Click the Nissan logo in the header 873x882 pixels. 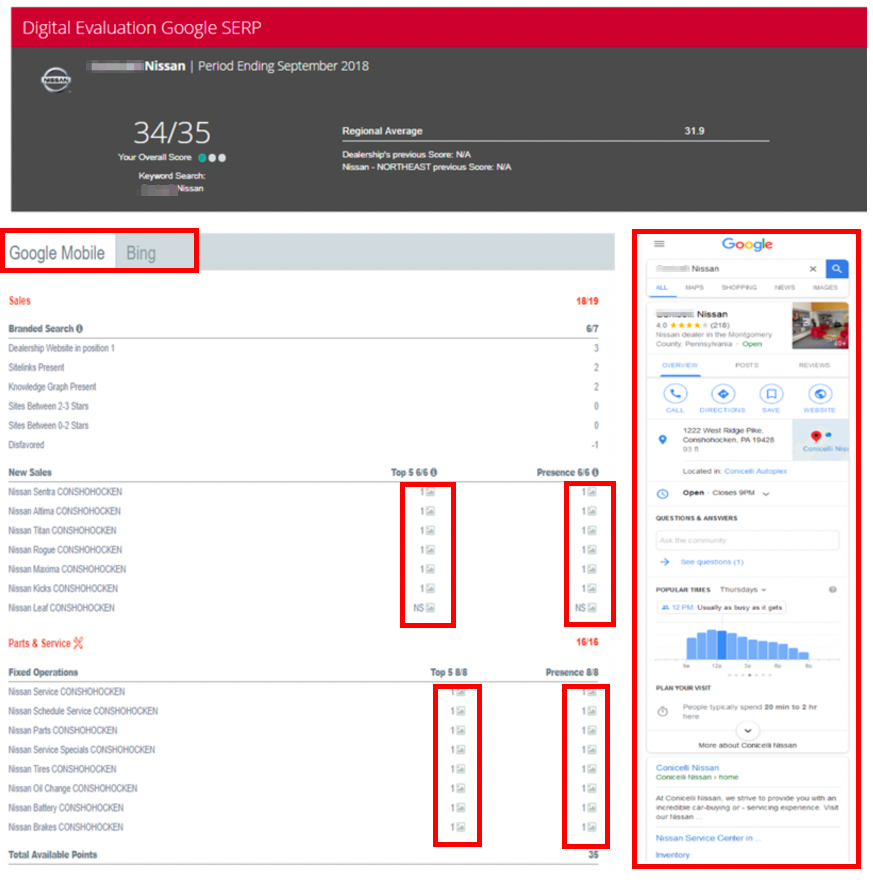[56, 80]
